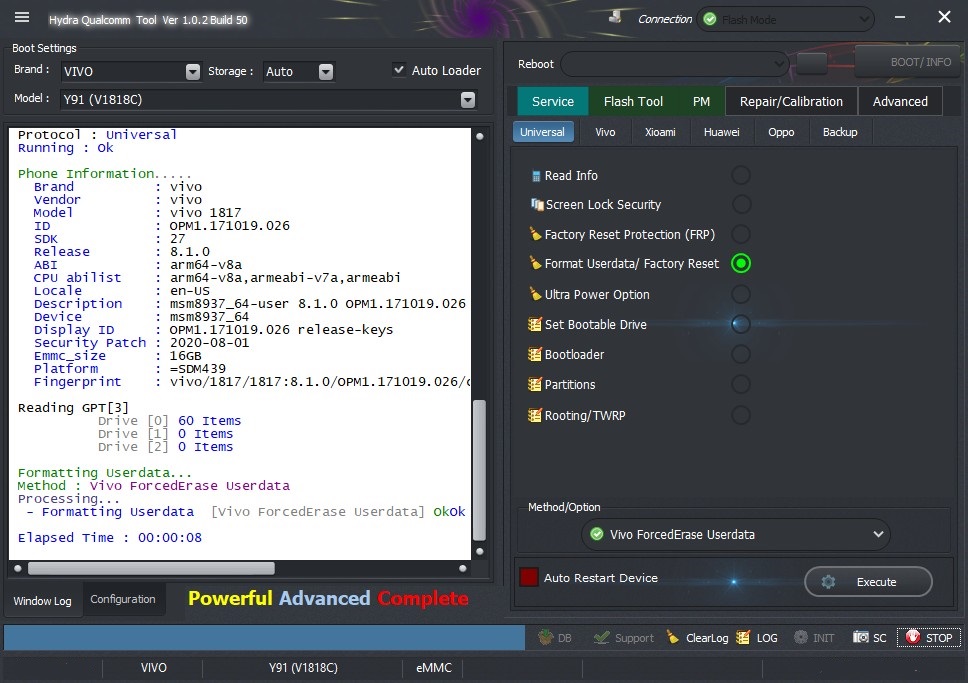Viewport: 968px width, 683px height.
Task: Click the small button beside Reboot dropdown
Action: (x=812, y=63)
